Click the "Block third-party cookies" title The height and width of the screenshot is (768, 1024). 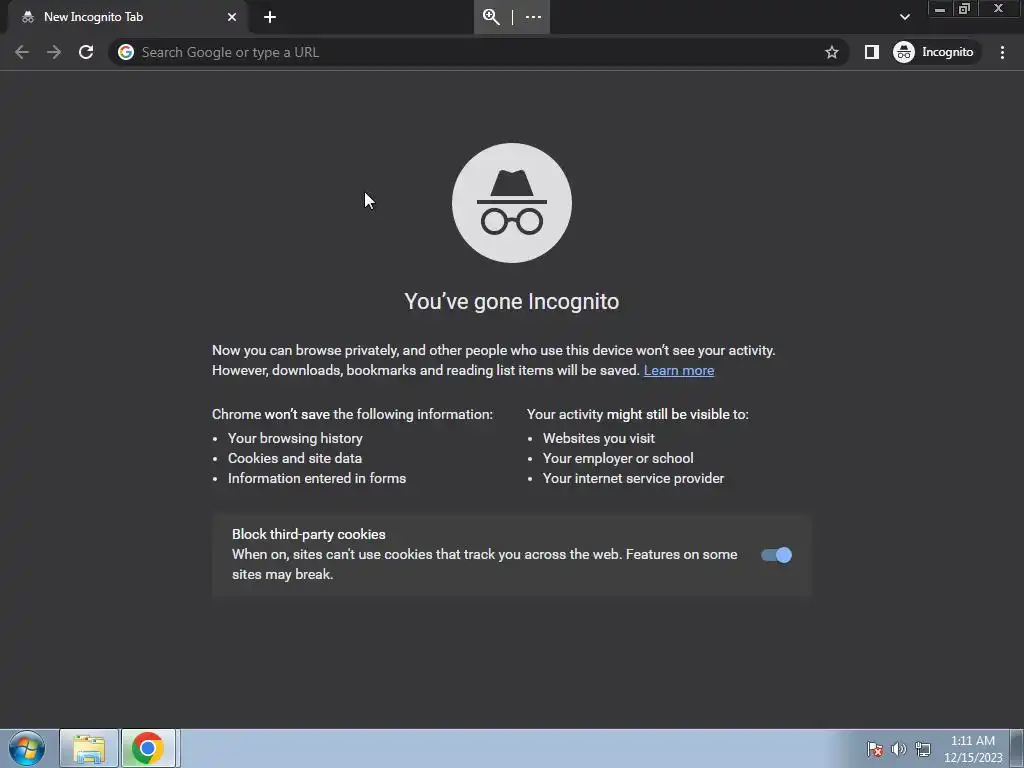309,534
